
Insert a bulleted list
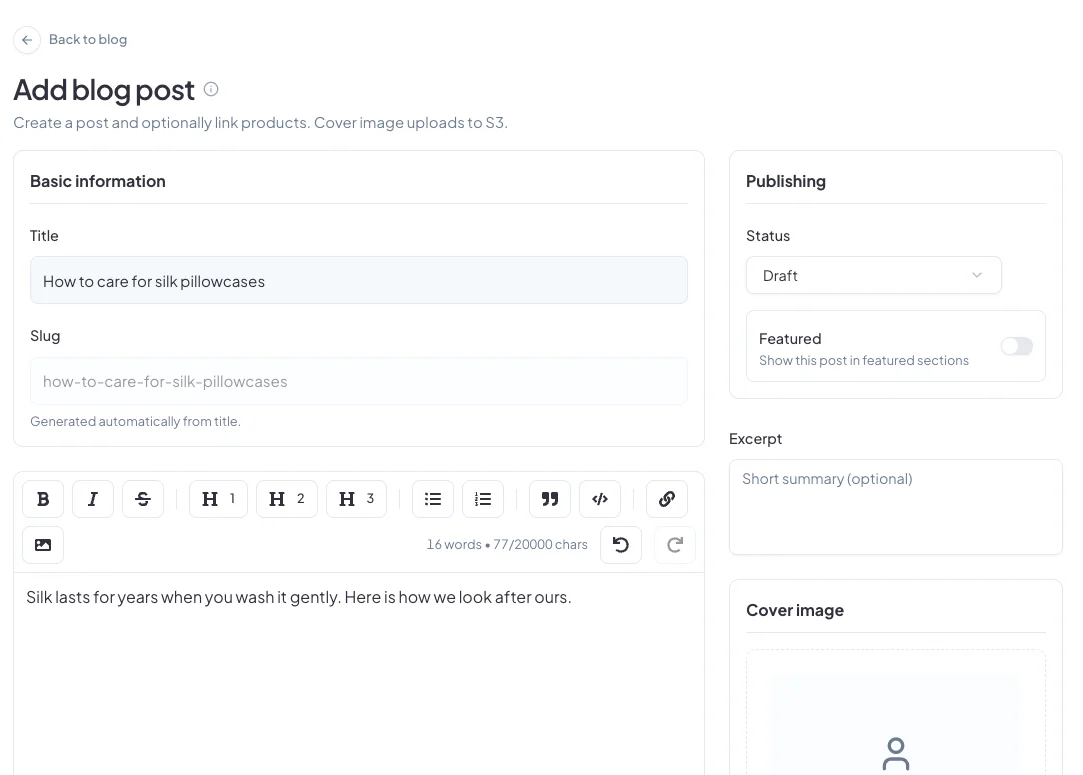[x=433, y=499]
